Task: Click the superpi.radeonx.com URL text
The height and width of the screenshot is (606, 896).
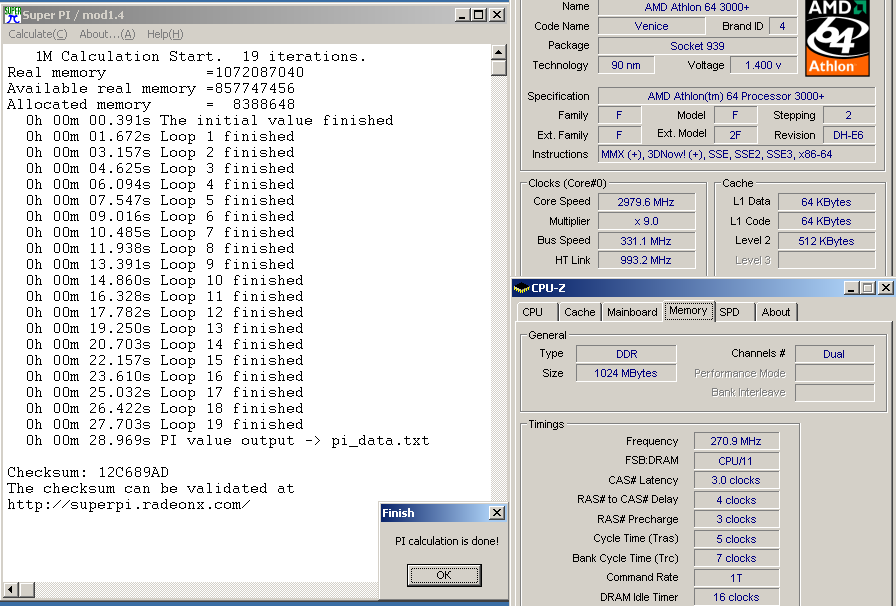Action: tap(129, 505)
